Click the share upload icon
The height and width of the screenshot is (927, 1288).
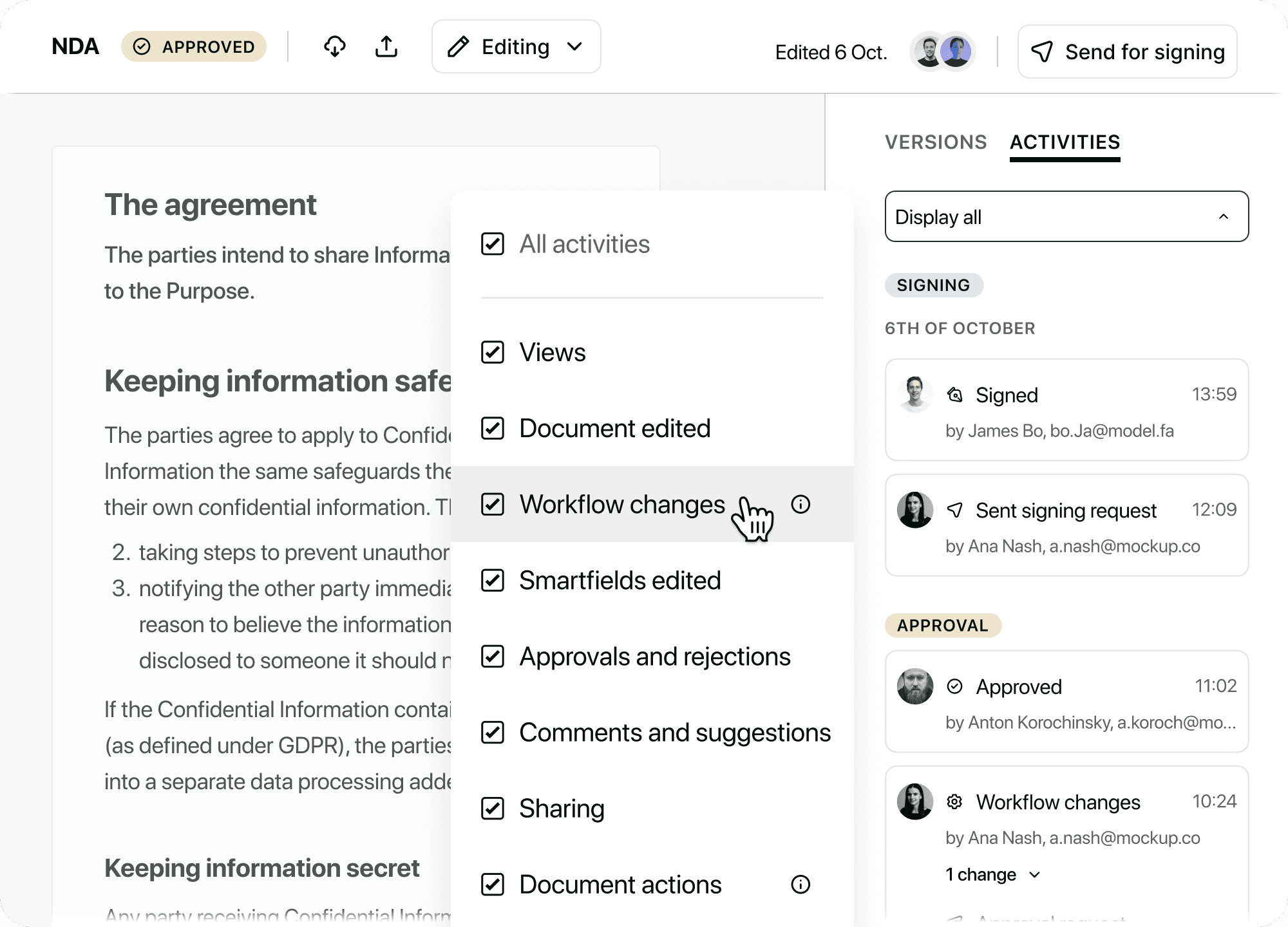click(386, 46)
